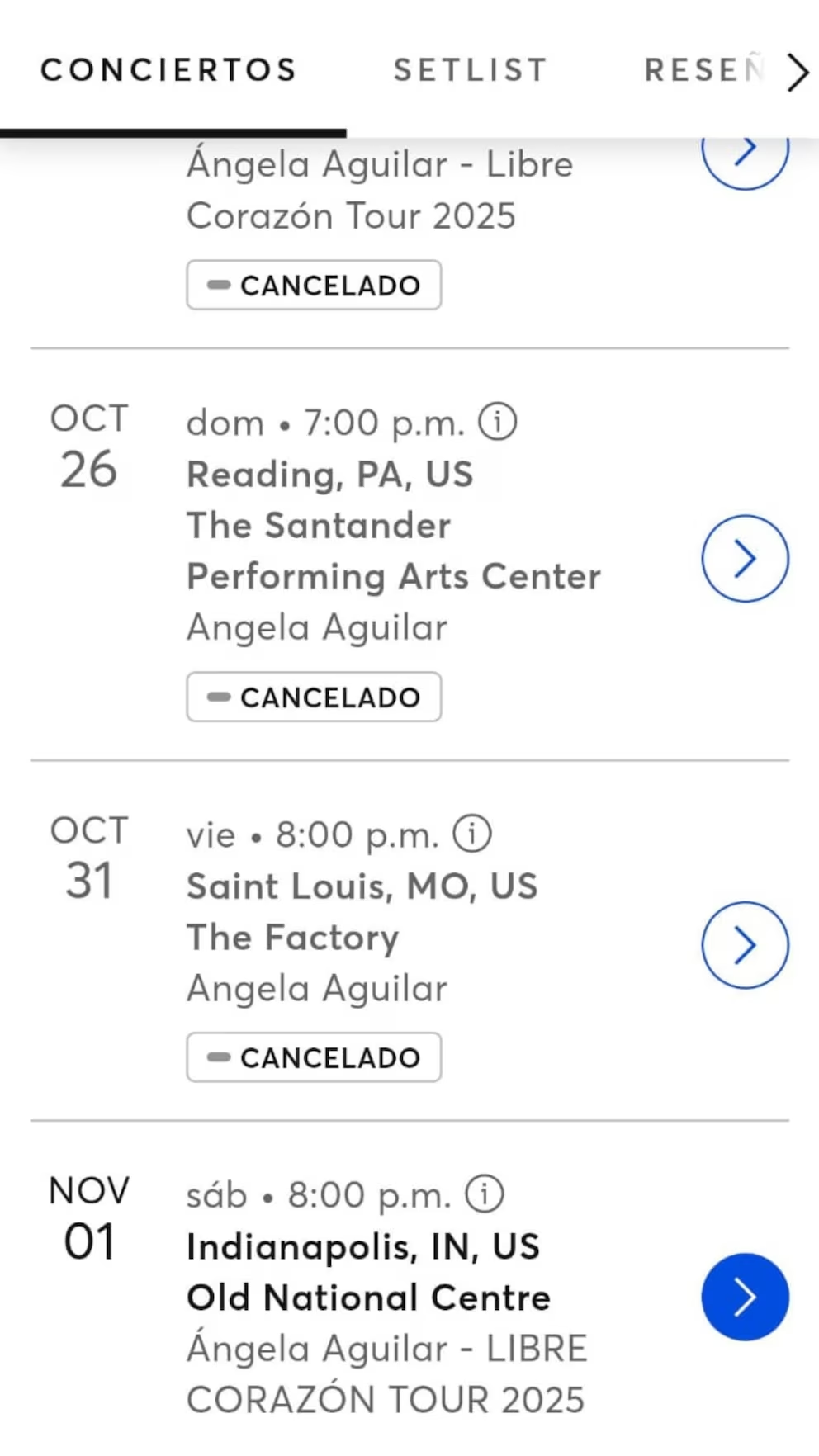819x1456 pixels.
Task: Click Cancelado badge for Reading concert
Action: click(x=314, y=697)
